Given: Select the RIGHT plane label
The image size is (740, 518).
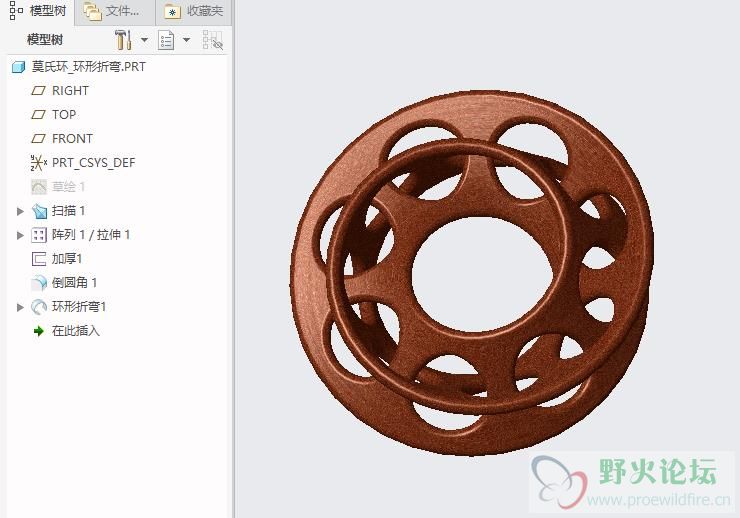Looking at the screenshot, I should coord(70,91).
